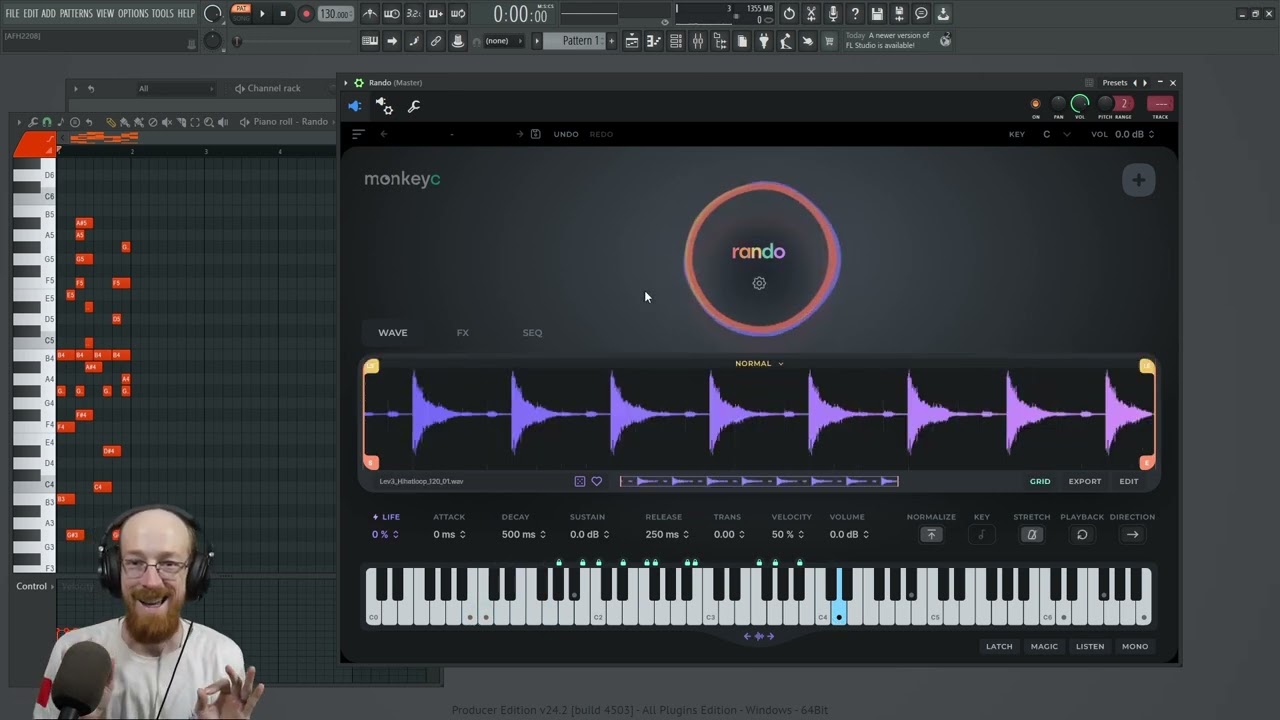Switch to the WAVE tab
1280x720 pixels.
coord(393,333)
